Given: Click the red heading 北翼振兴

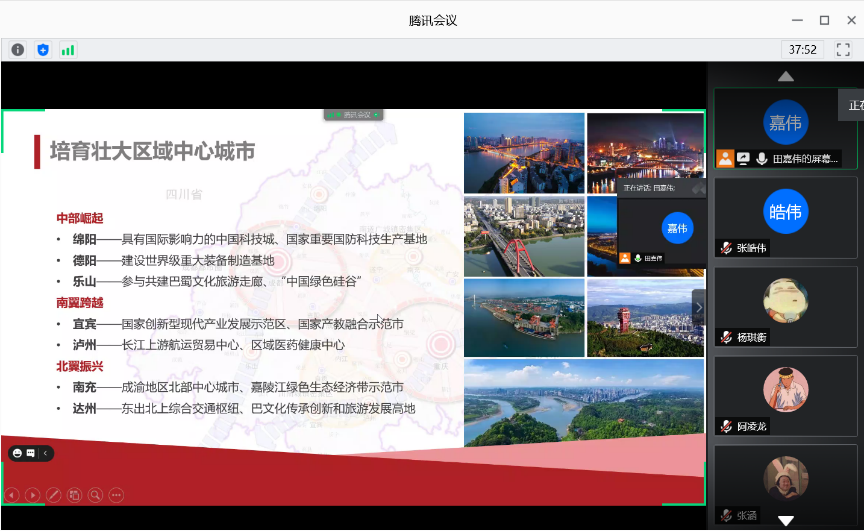Looking at the screenshot, I should [x=80, y=366].
